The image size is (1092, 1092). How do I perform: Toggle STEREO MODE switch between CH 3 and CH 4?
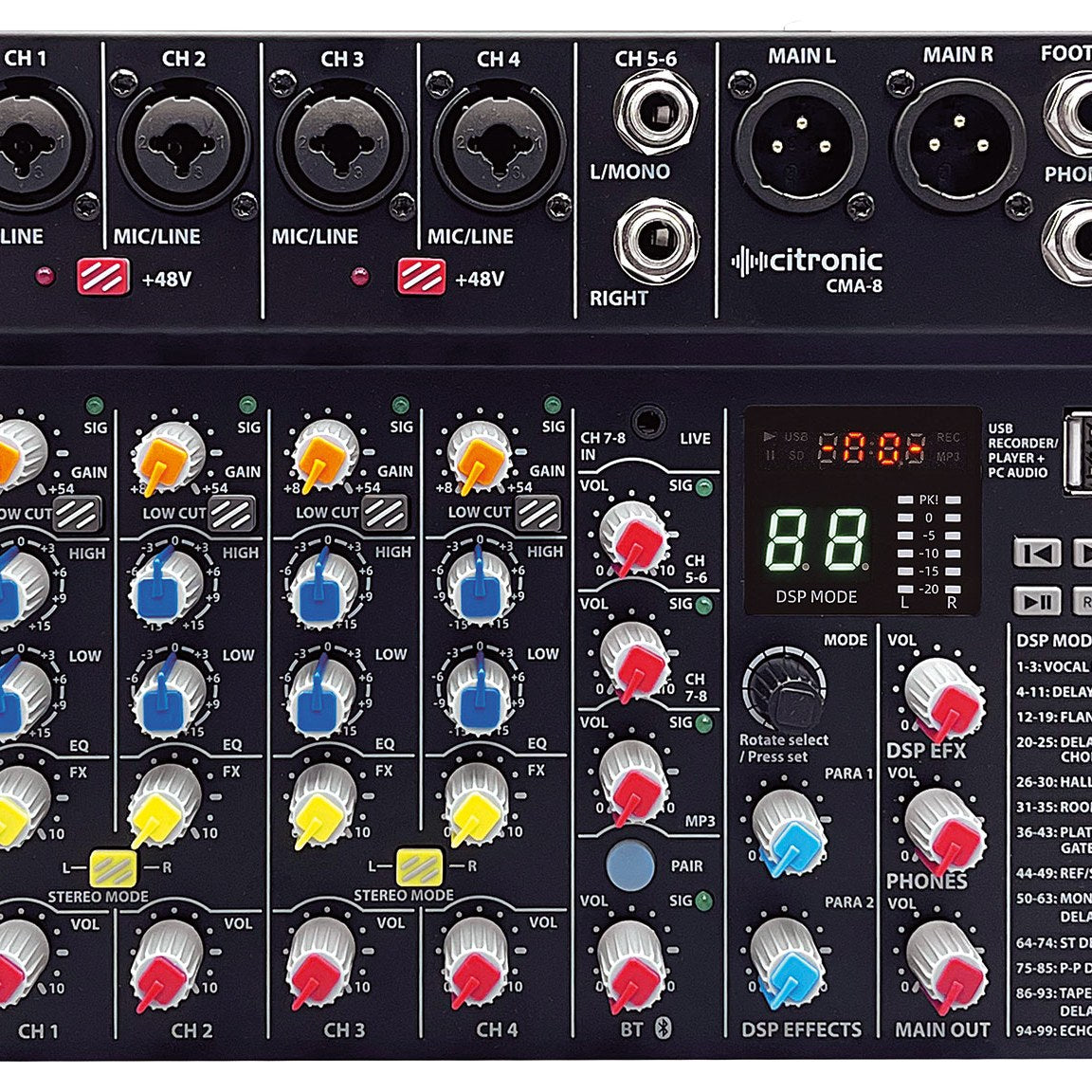(x=419, y=867)
